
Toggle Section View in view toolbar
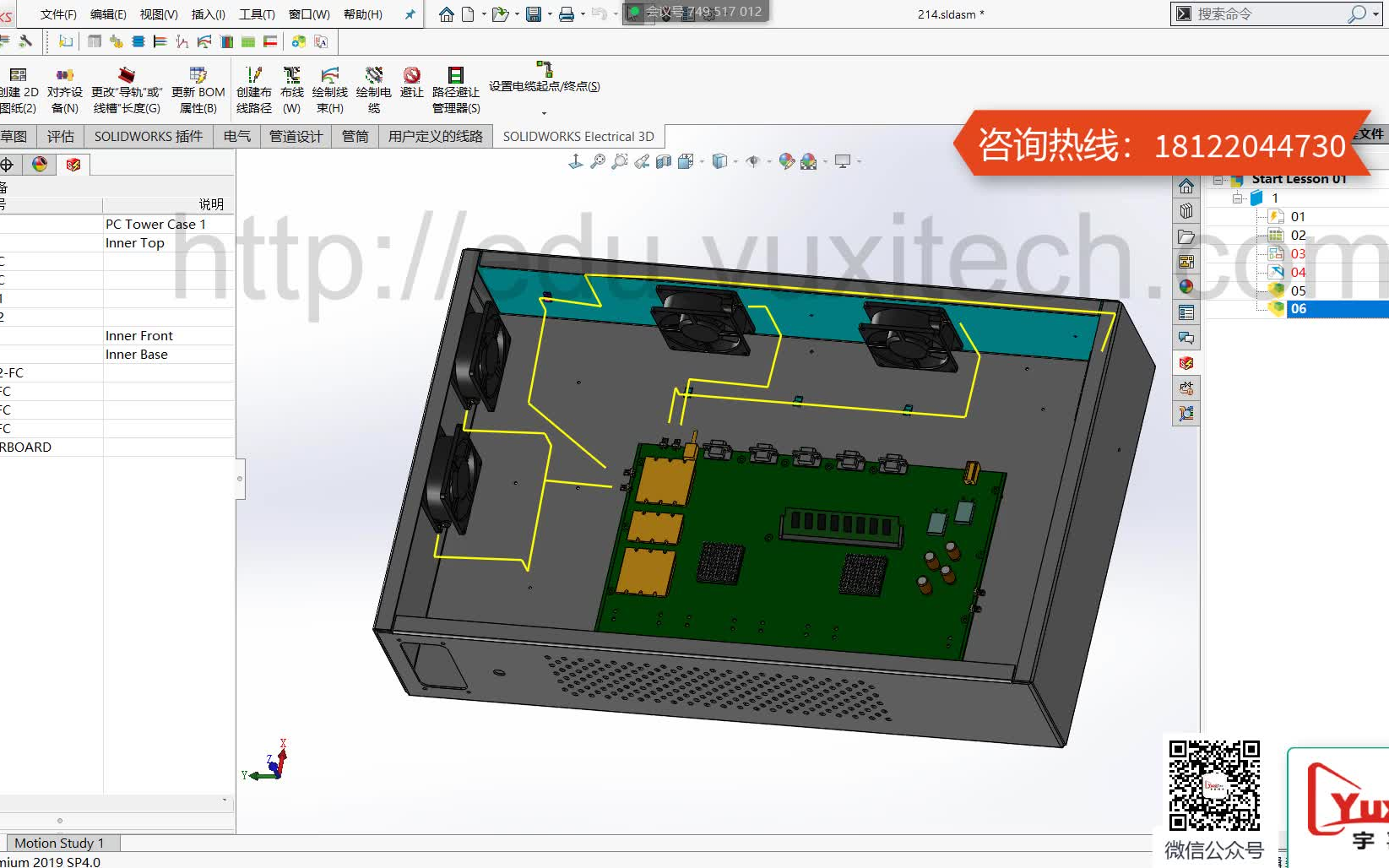664,161
